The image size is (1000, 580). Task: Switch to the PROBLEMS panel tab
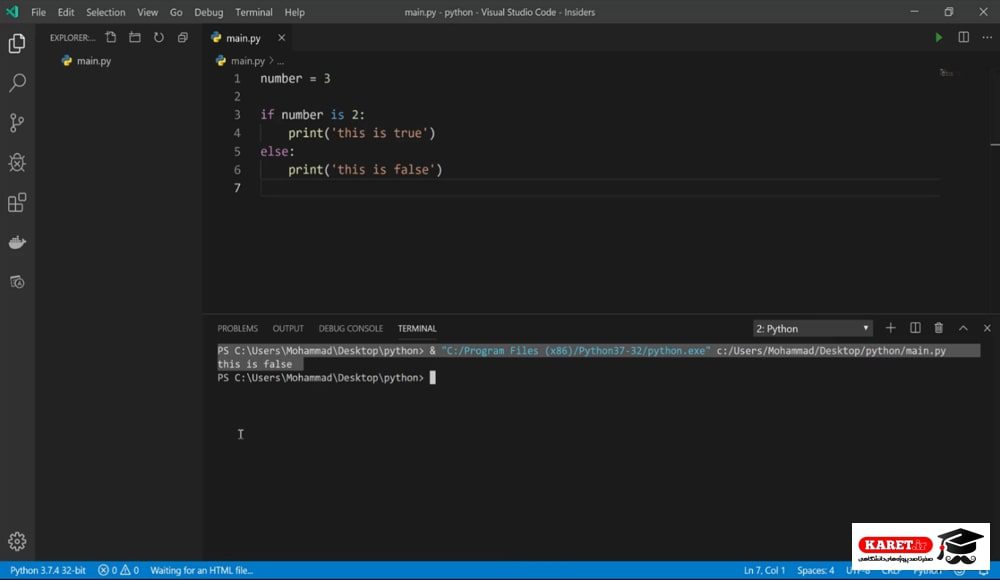pos(238,329)
